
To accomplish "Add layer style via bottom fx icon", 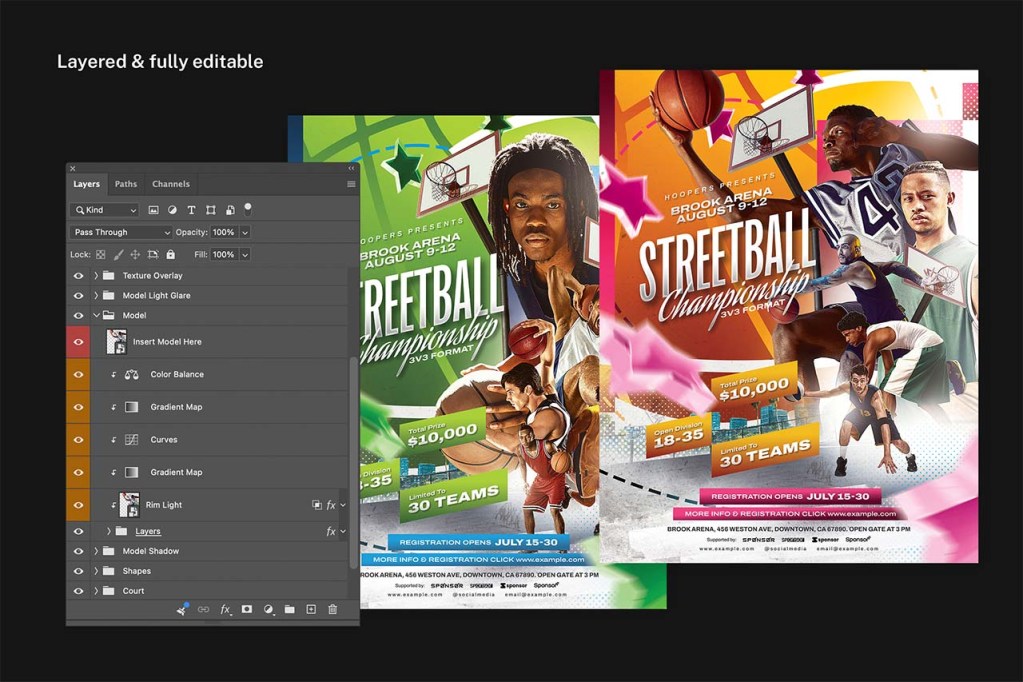I will pos(225,610).
